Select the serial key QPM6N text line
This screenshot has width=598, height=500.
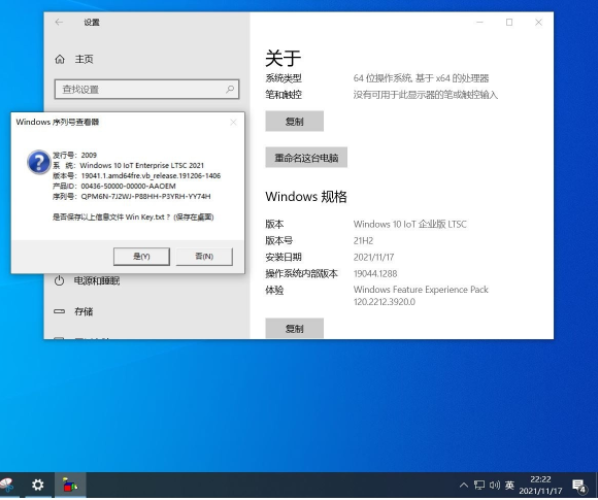pos(132,196)
